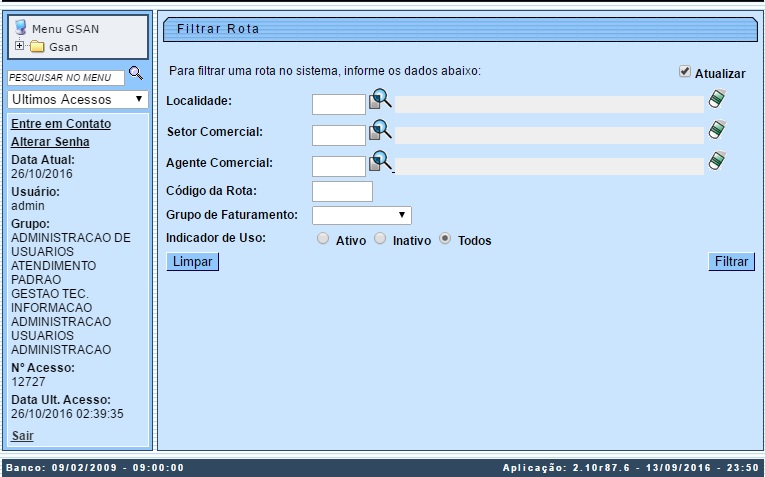
Task: Open the Ultimos Acessos dropdown
Action: [x=77, y=100]
